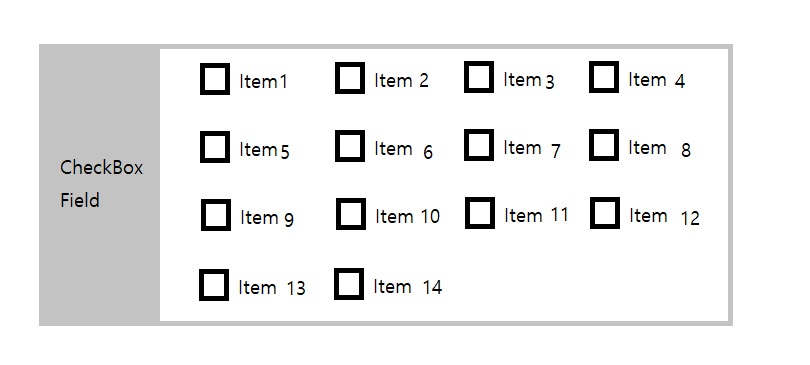Tick the box for Item 8
The image size is (810, 365).
pyautogui.click(x=604, y=145)
